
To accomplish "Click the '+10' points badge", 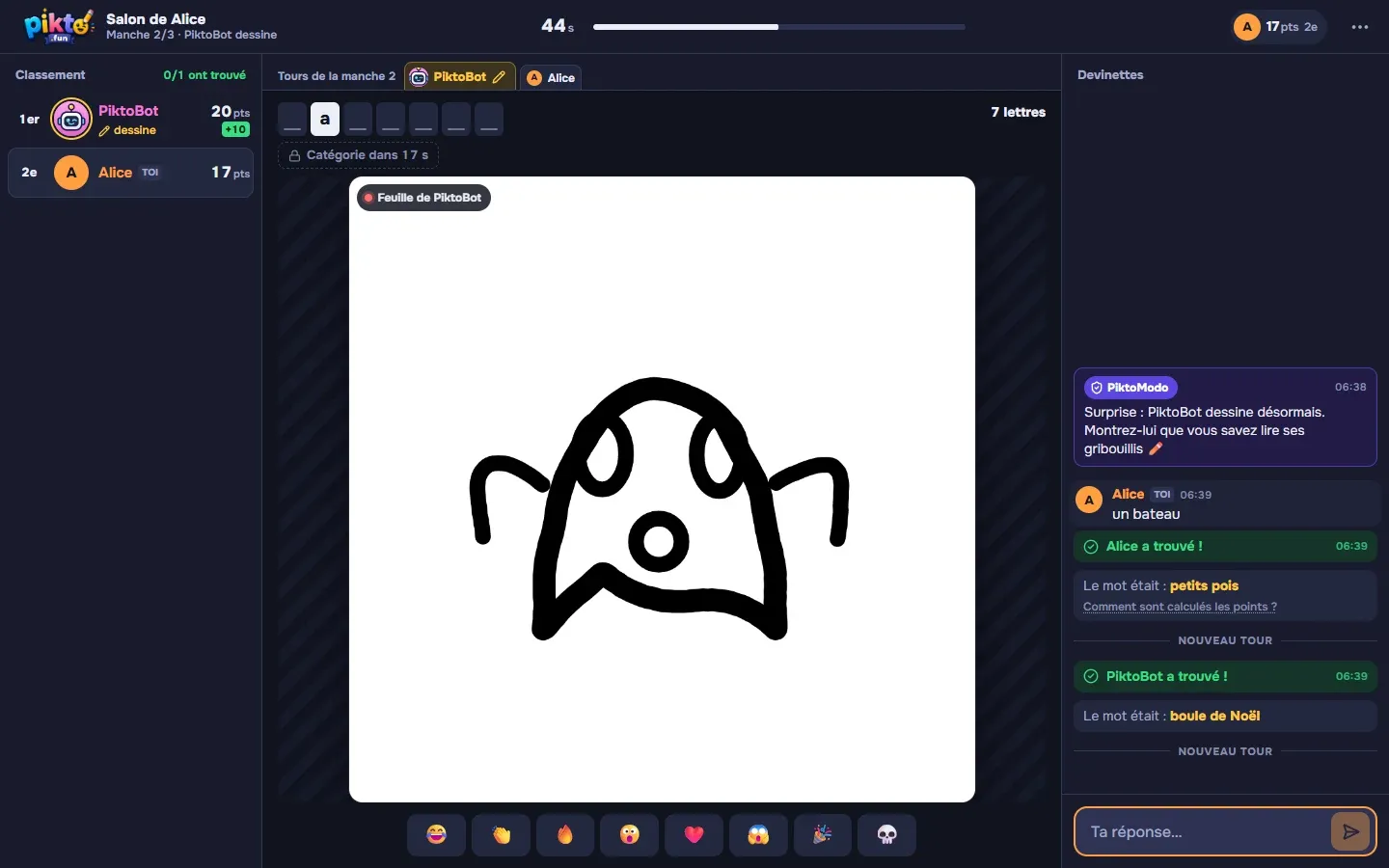I will click(x=235, y=129).
